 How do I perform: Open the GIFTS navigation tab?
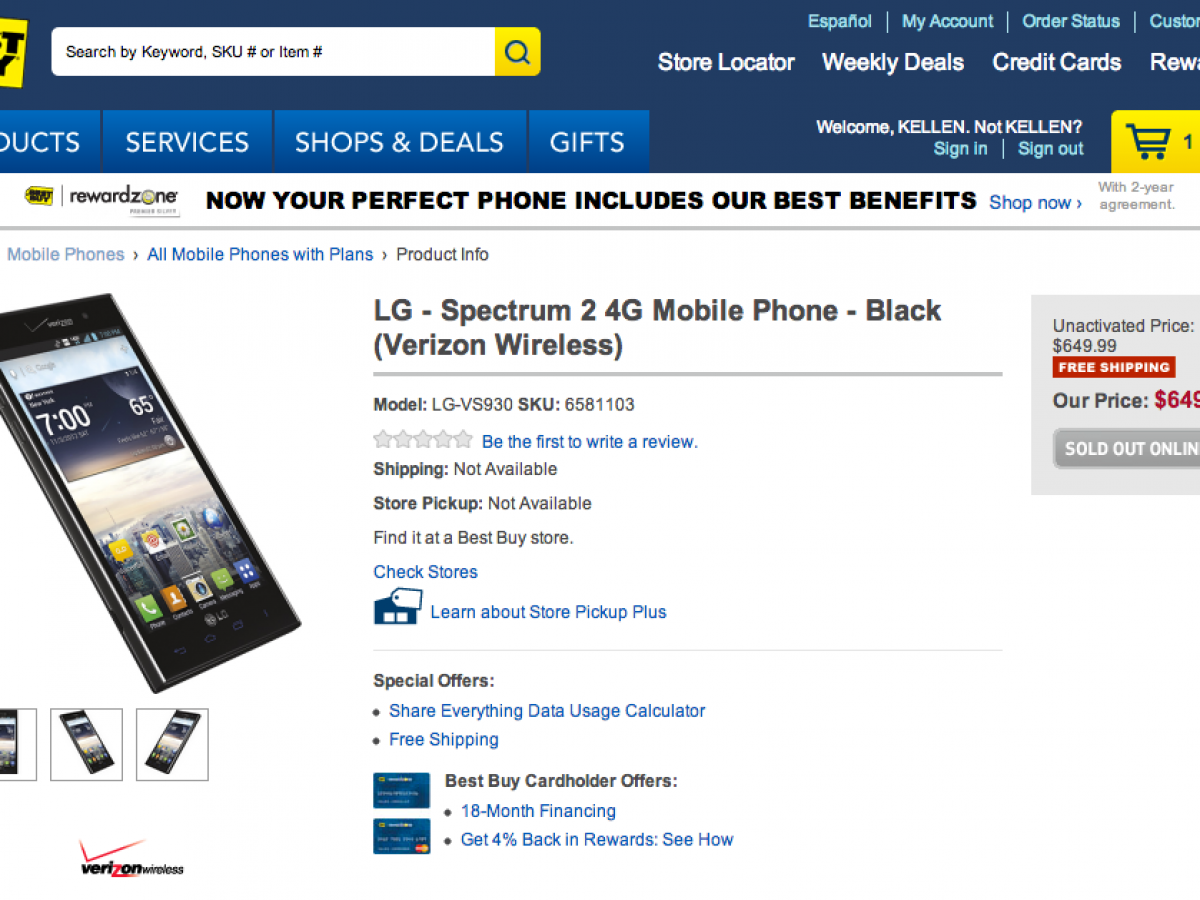tap(587, 142)
